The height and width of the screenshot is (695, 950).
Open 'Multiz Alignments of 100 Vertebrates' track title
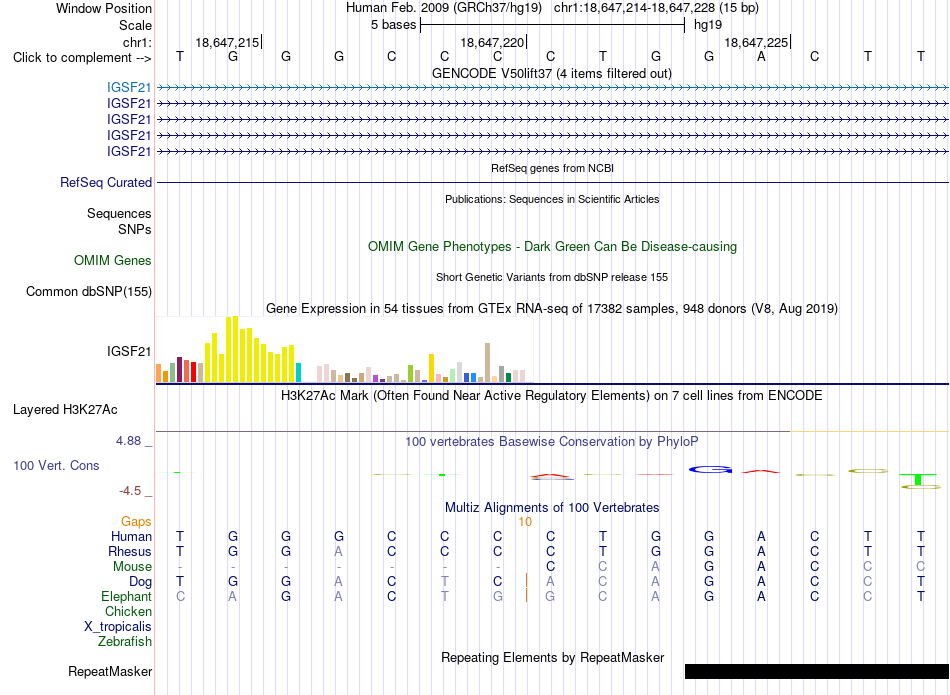[x=552, y=508]
